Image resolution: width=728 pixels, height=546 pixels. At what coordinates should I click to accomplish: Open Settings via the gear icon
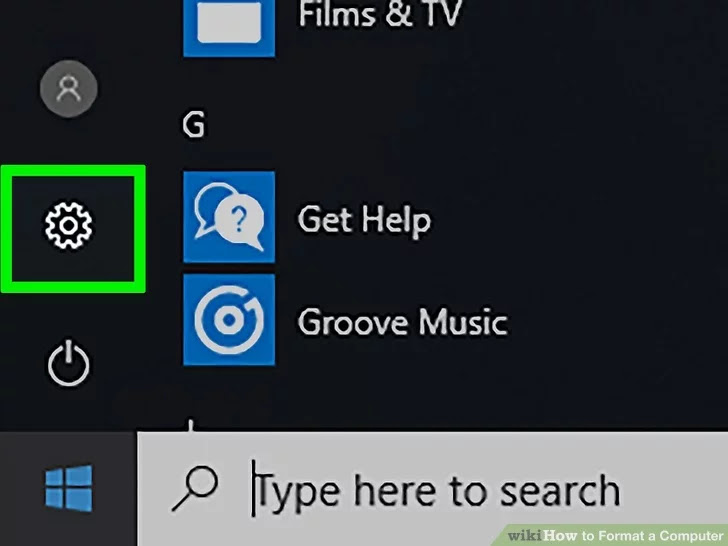[x=69, y=225]
